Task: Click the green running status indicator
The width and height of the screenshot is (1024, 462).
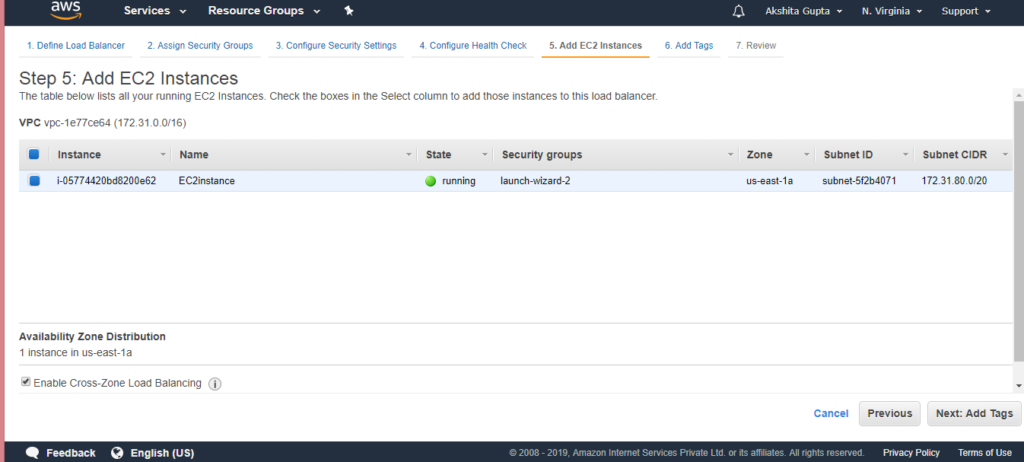Action: tap(430, 181)
